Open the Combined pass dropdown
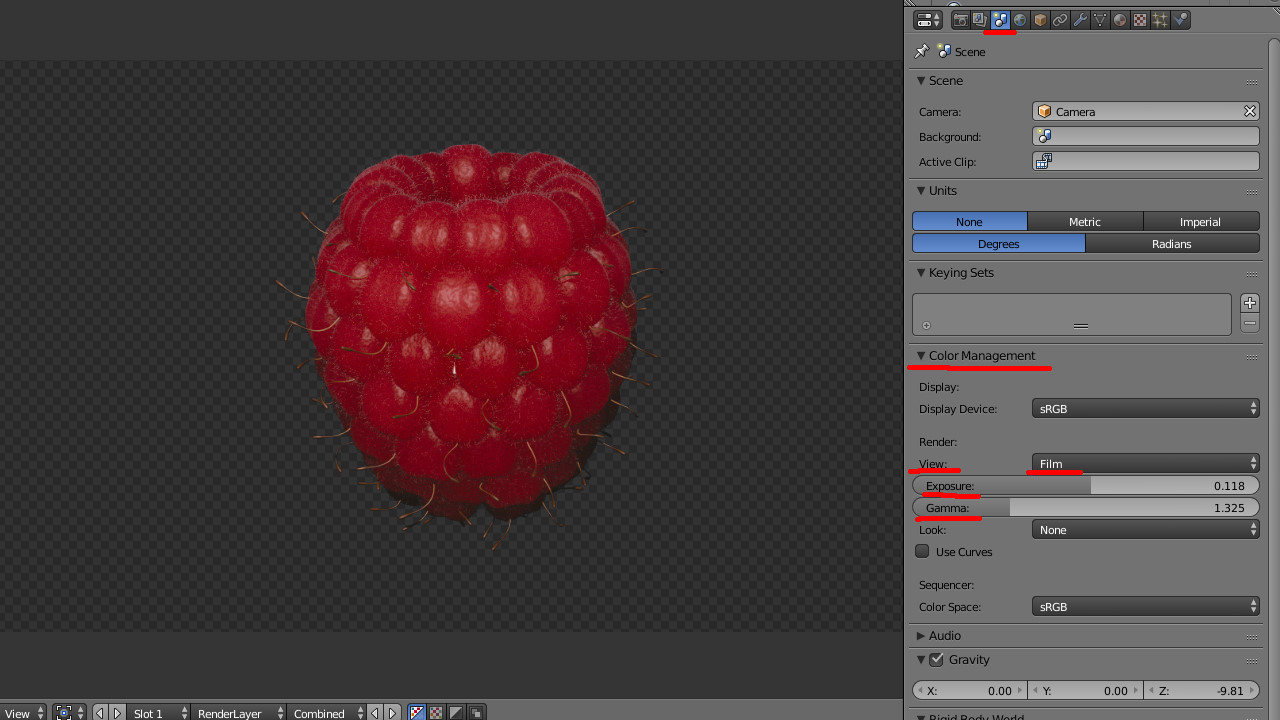Viewport: 1280px width, 720px height. tap(327, 713)
